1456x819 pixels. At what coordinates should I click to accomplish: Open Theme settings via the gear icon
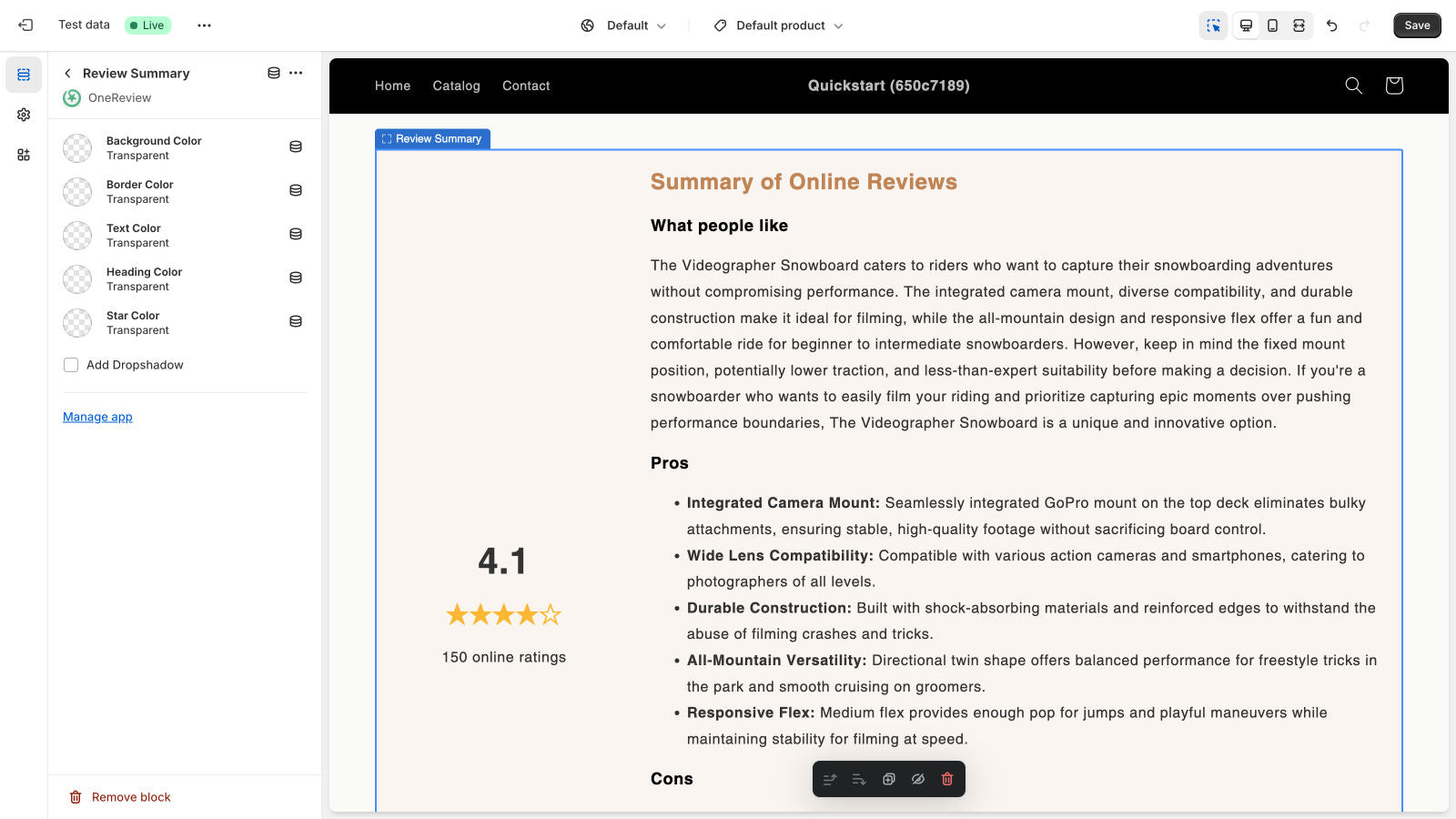(x=24, y=115)
